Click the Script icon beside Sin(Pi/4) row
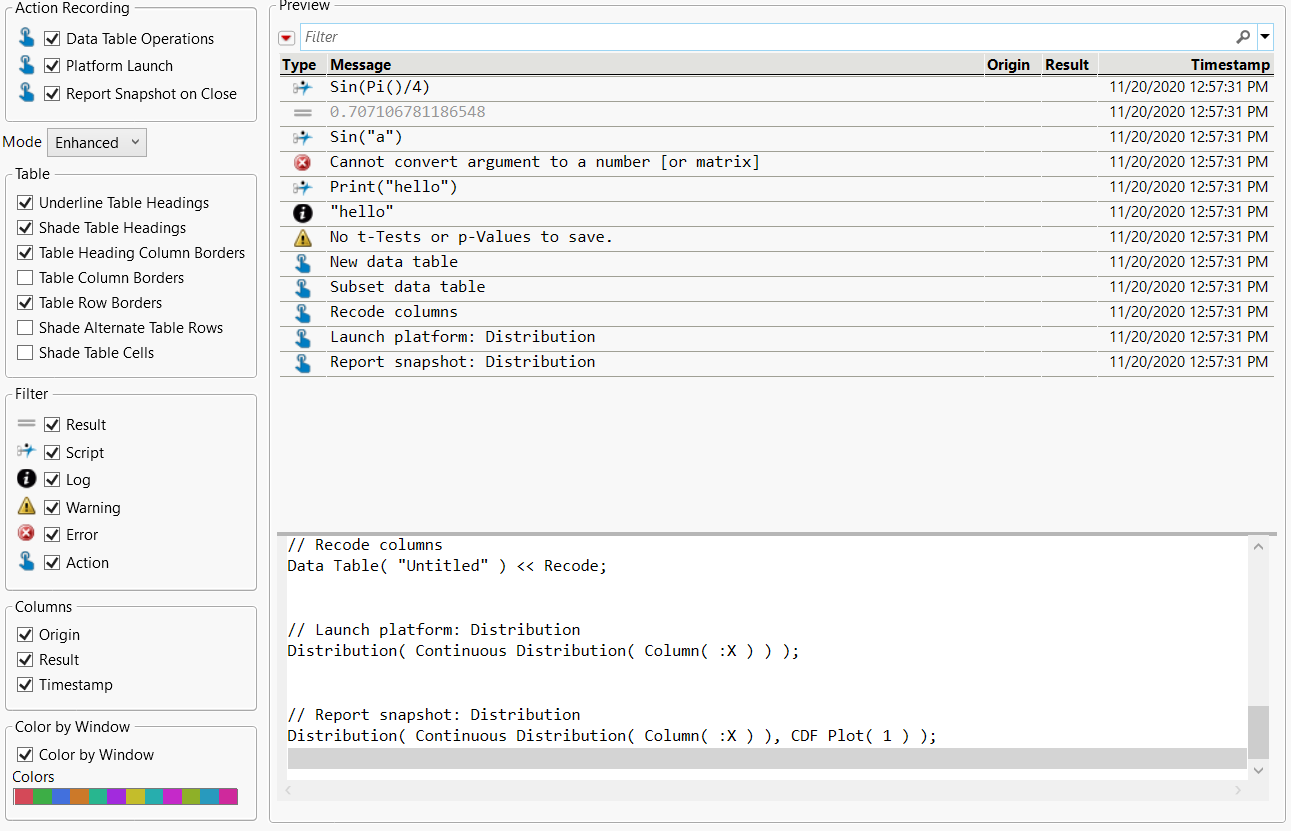The image size is (1291, 831). click(x=302, y=87)
